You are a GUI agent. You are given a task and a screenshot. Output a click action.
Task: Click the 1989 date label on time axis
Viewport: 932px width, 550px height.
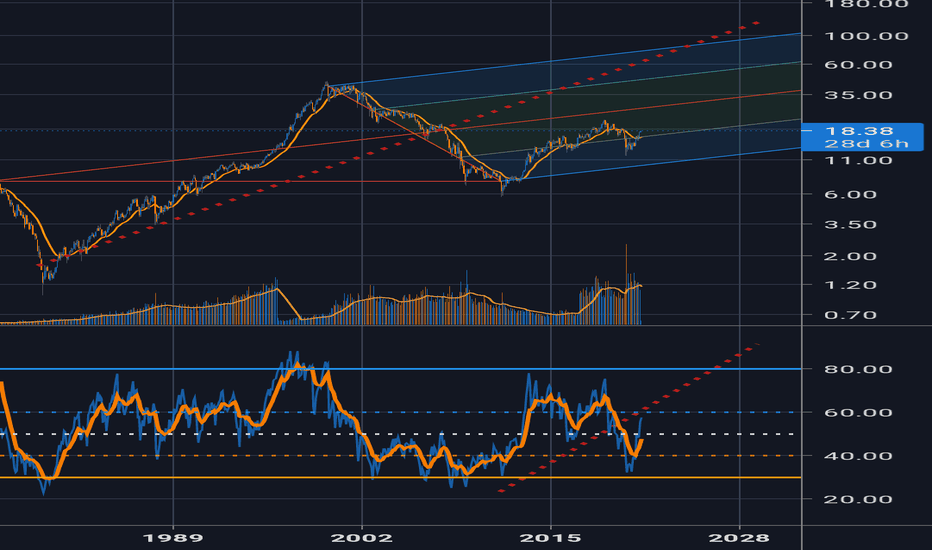(x=173, y=538)
